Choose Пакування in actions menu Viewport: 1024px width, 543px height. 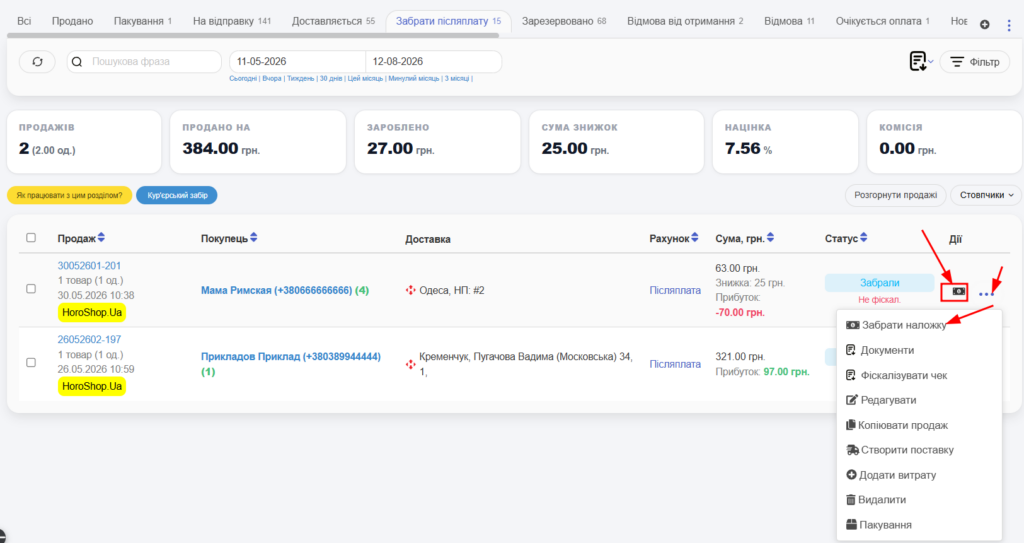(878, 525)
